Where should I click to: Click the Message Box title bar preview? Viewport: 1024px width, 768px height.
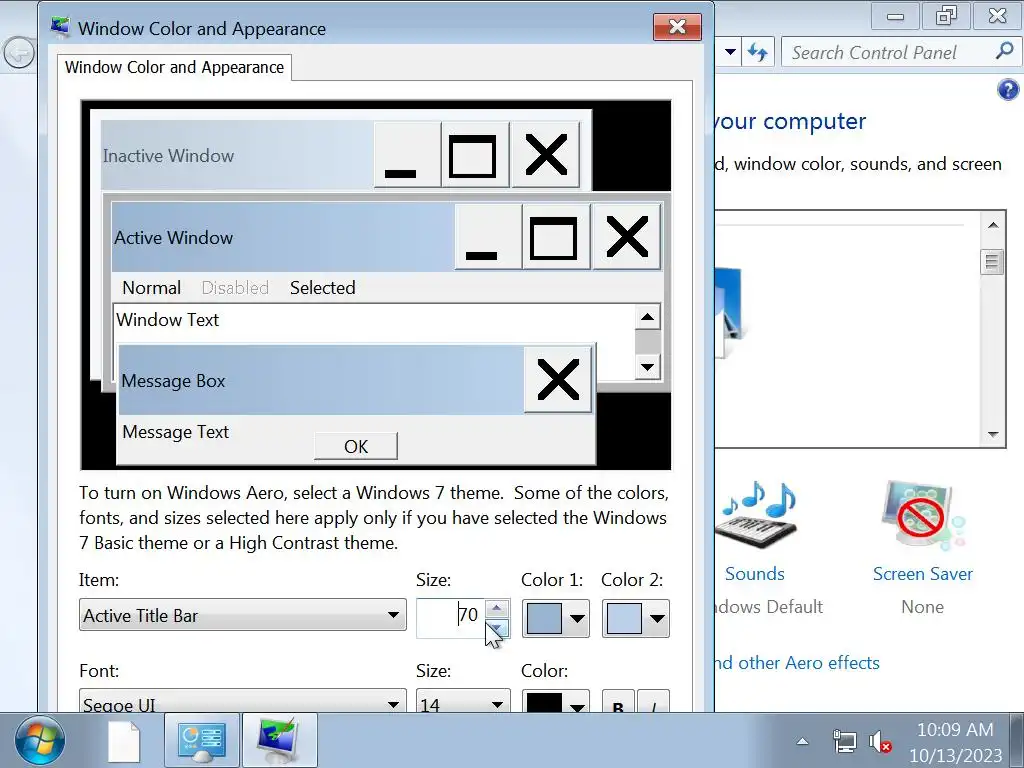[321, 380]
